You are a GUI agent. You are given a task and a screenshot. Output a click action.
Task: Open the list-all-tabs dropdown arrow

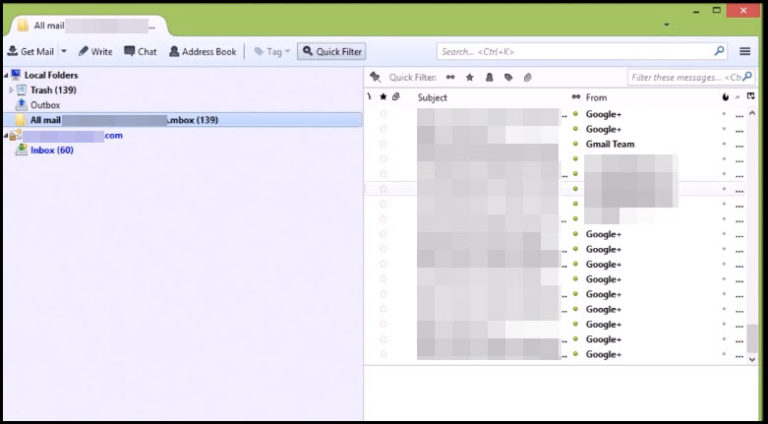pyautogui.click(x=666, y=25)
